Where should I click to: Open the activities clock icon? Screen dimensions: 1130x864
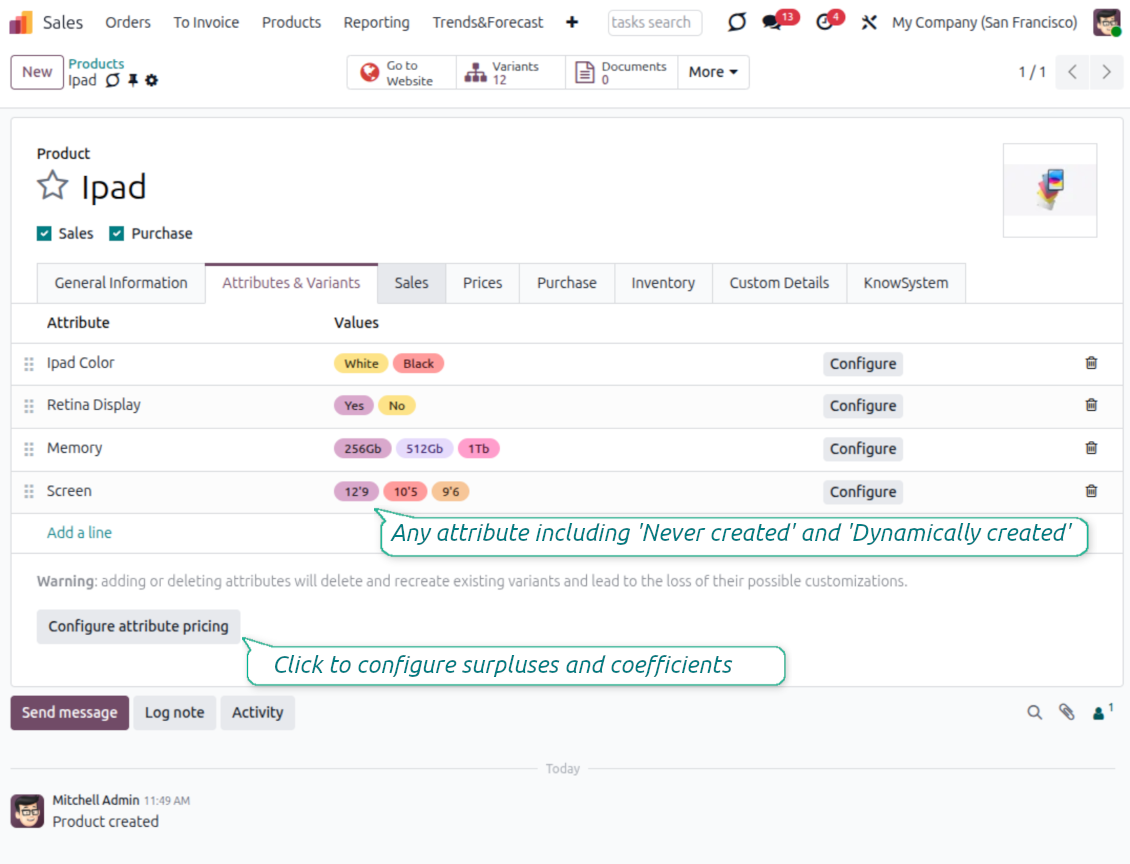click(x=825, y=22)
